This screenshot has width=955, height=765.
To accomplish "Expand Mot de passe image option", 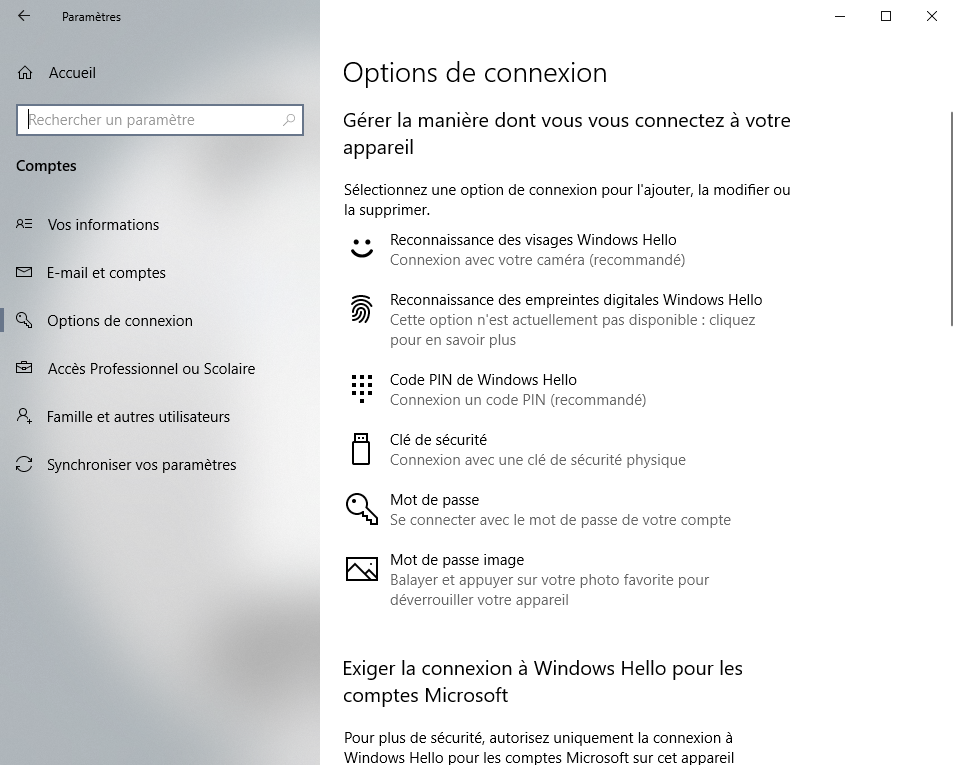I will tap(566, 580).
